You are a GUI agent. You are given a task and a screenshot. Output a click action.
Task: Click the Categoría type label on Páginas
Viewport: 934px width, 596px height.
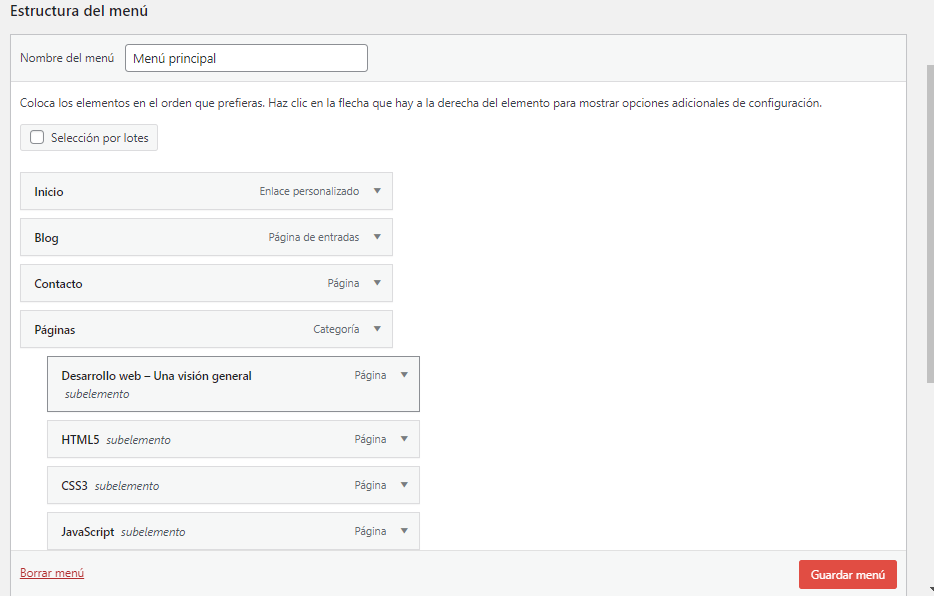tap(336, 329)
